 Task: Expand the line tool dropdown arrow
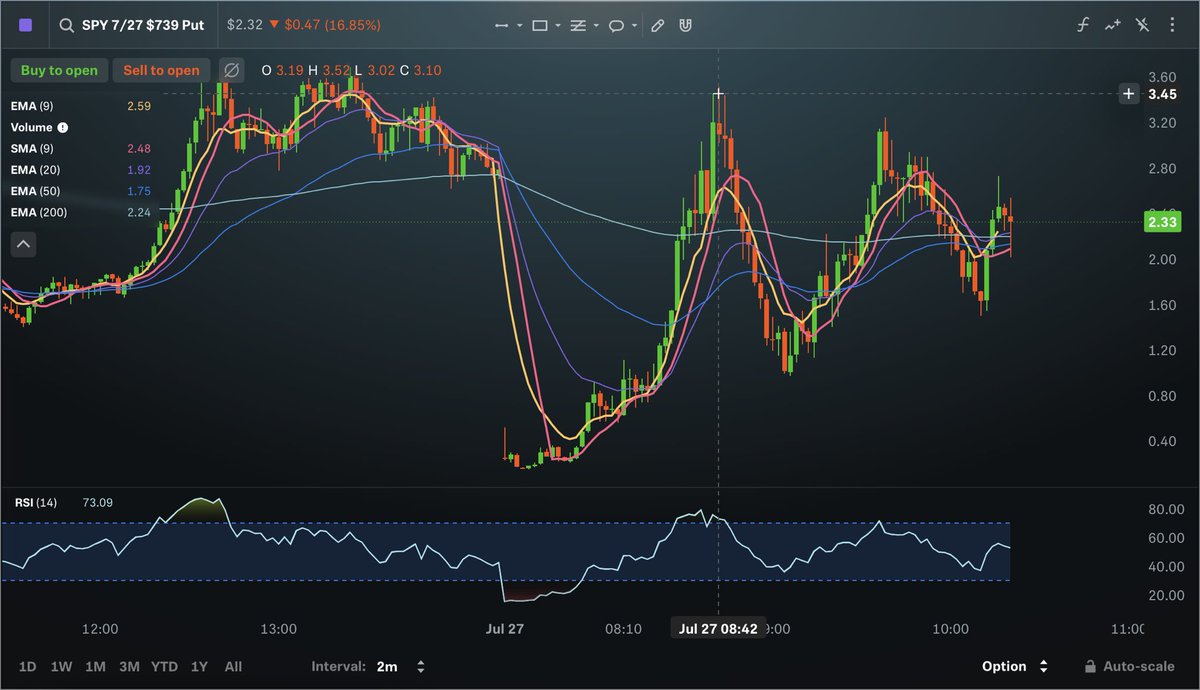(520, 26)
